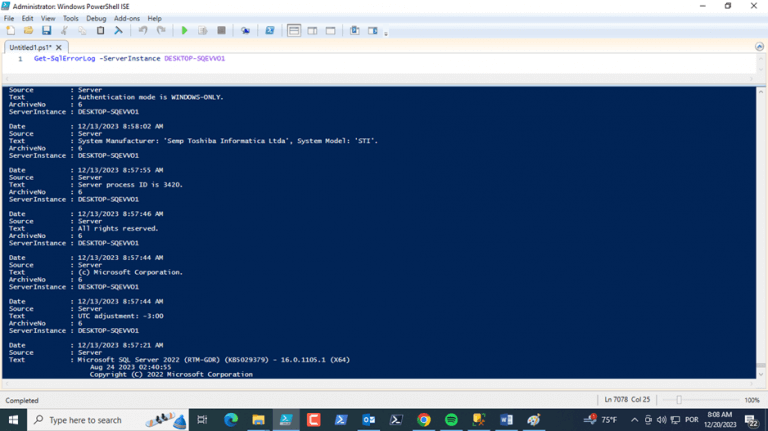Paste from clipboard via toolbar

coord(100,30)
